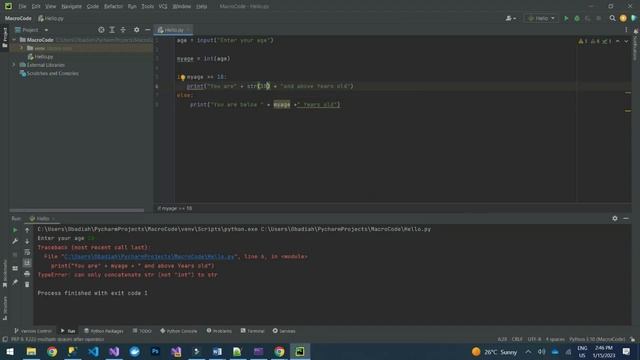Expand all nodes in the Project panel
Image resolution: width=640 pixels, height=360 pixels.
[112, 30]
